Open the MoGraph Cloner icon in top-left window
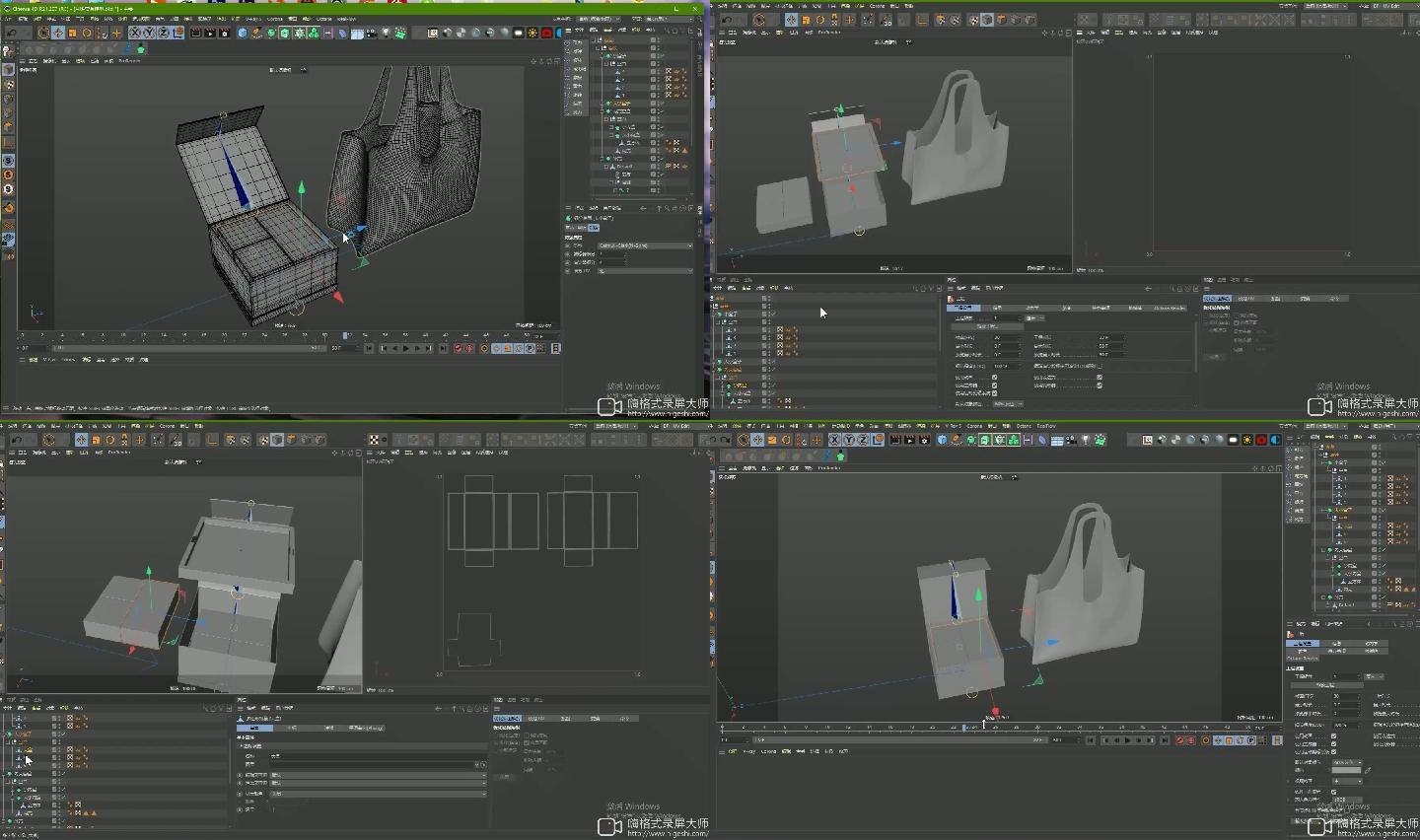 pyautogui.click(x=314, y=33)
